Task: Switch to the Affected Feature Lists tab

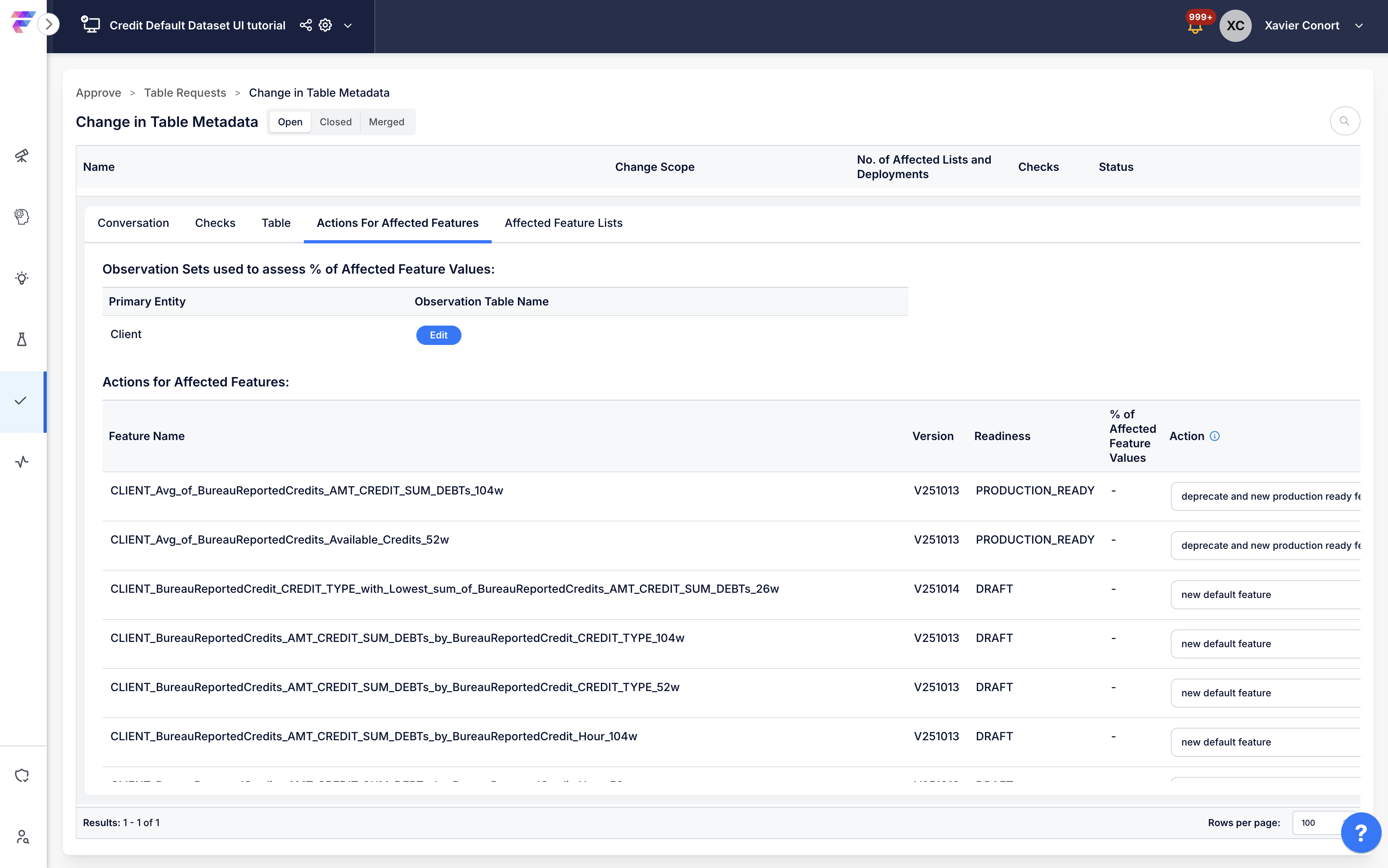Action: pos(563,223)
